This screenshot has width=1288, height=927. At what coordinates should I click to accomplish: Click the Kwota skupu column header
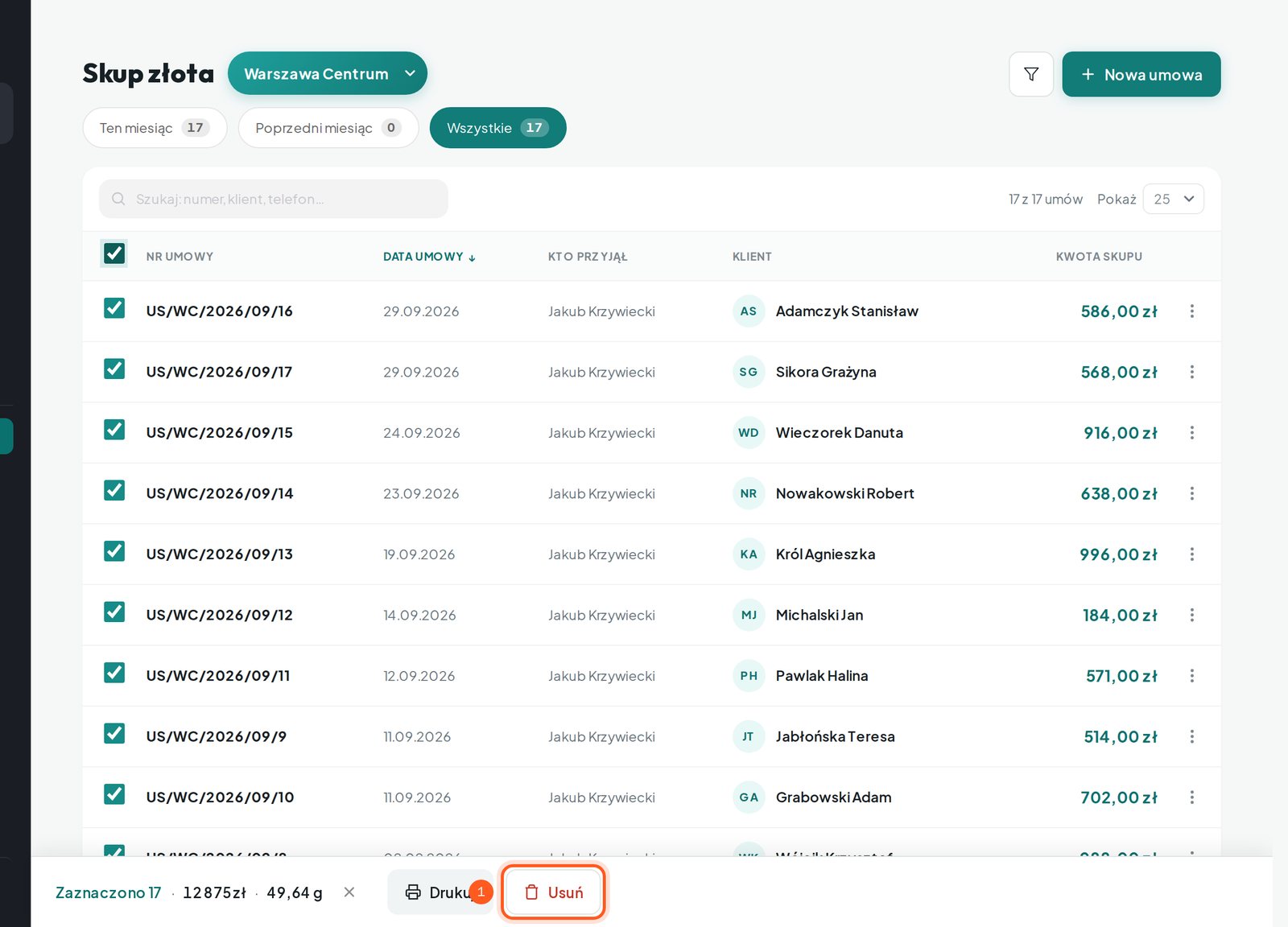(x=1099, y=257)
